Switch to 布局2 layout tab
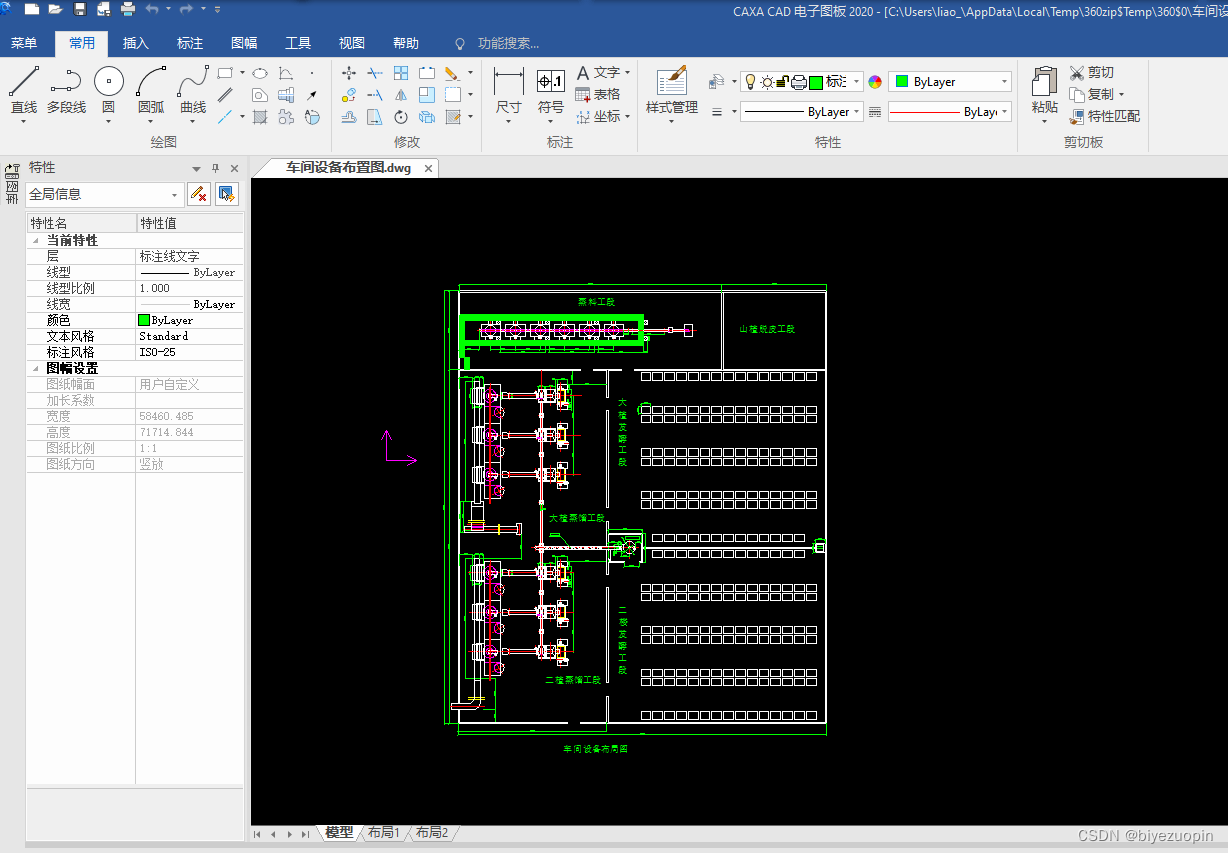The image size is (1228, 853). 432,832
